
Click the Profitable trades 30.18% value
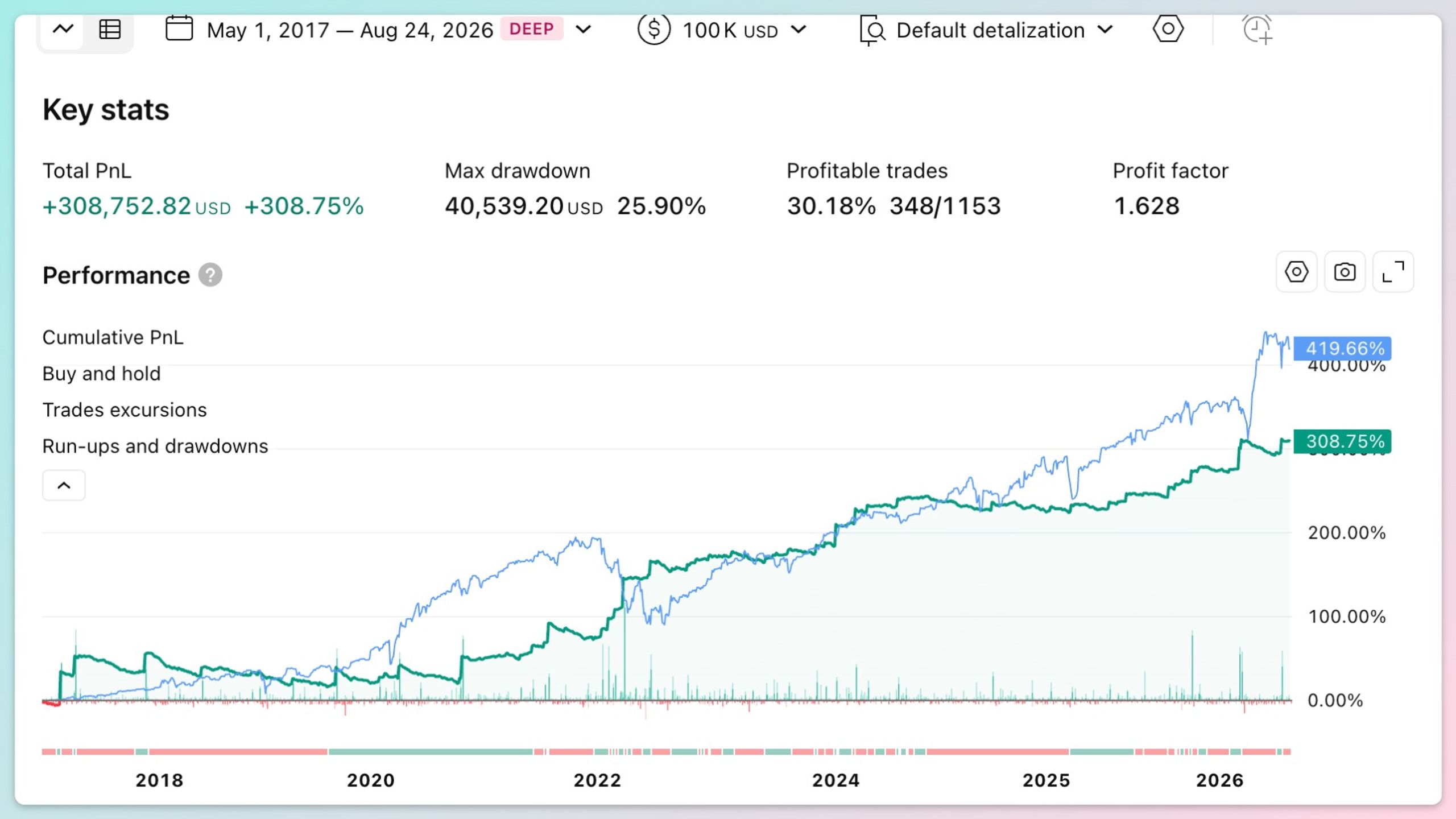[831, 206]
